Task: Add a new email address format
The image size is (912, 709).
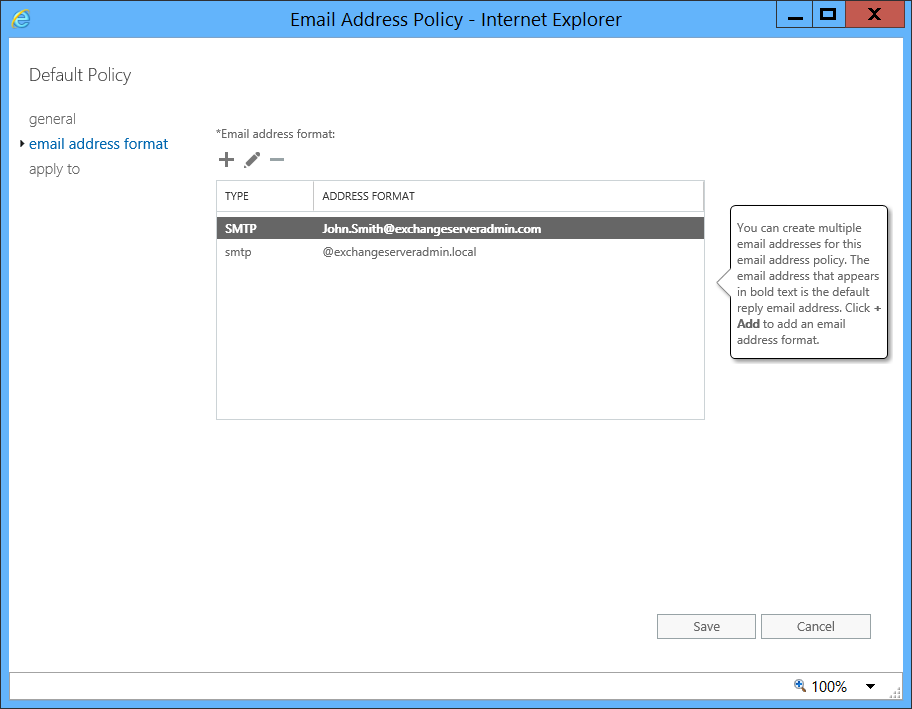Action: [x=226, y=159]
